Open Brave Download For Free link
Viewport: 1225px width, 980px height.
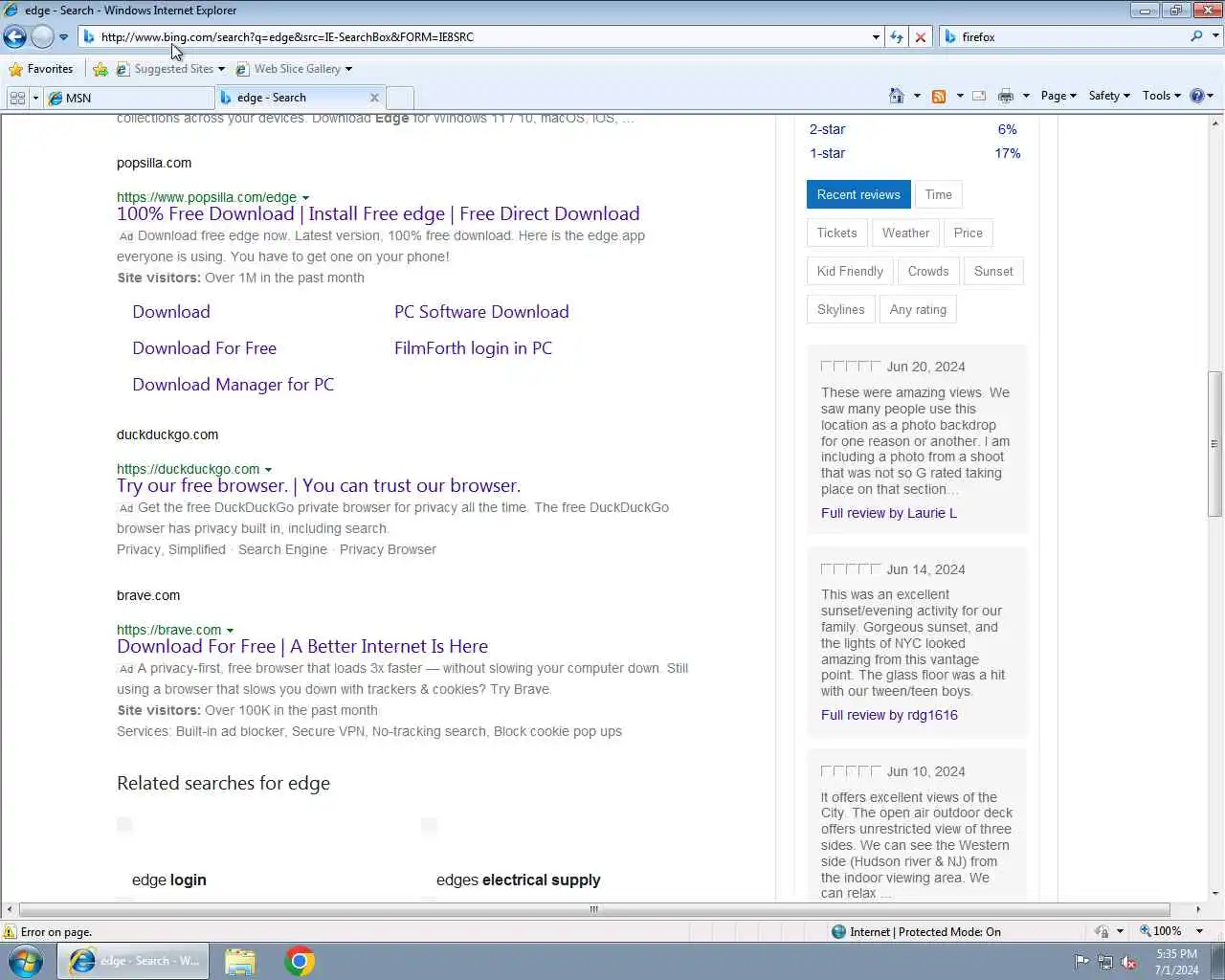pyautogui.click(x=302, y=647)
